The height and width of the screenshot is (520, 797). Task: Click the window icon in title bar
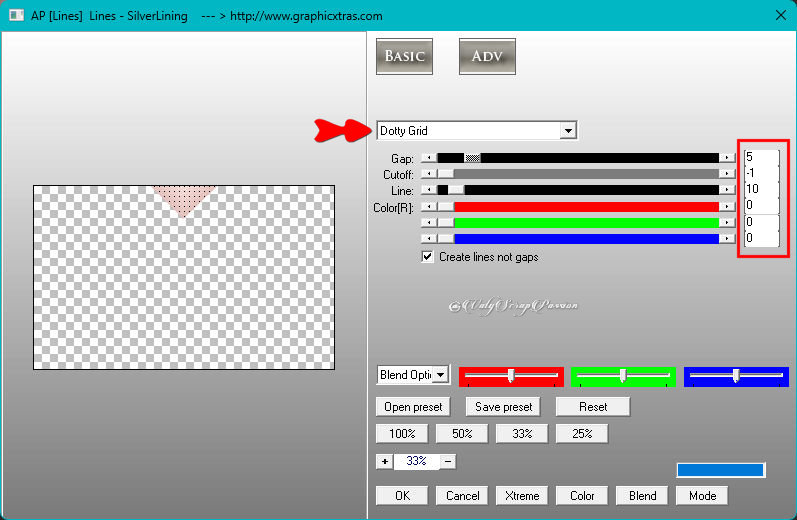(x=15, y=15)
